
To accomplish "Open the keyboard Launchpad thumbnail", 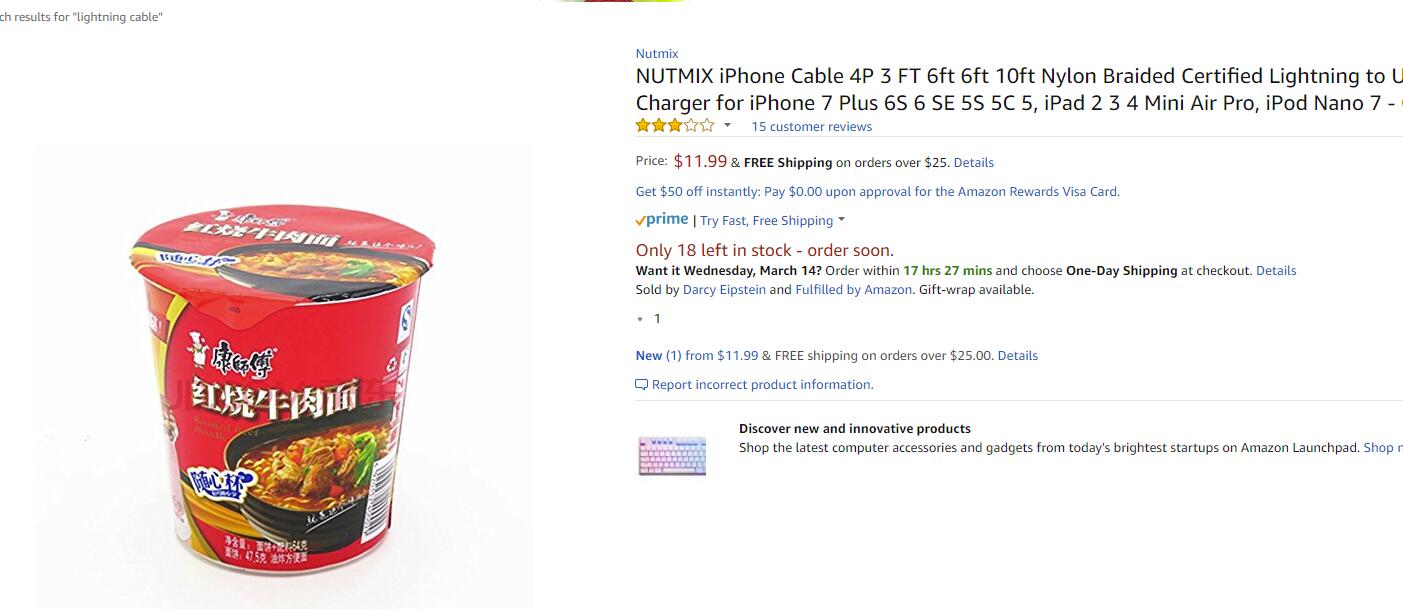I will (672, 456).
